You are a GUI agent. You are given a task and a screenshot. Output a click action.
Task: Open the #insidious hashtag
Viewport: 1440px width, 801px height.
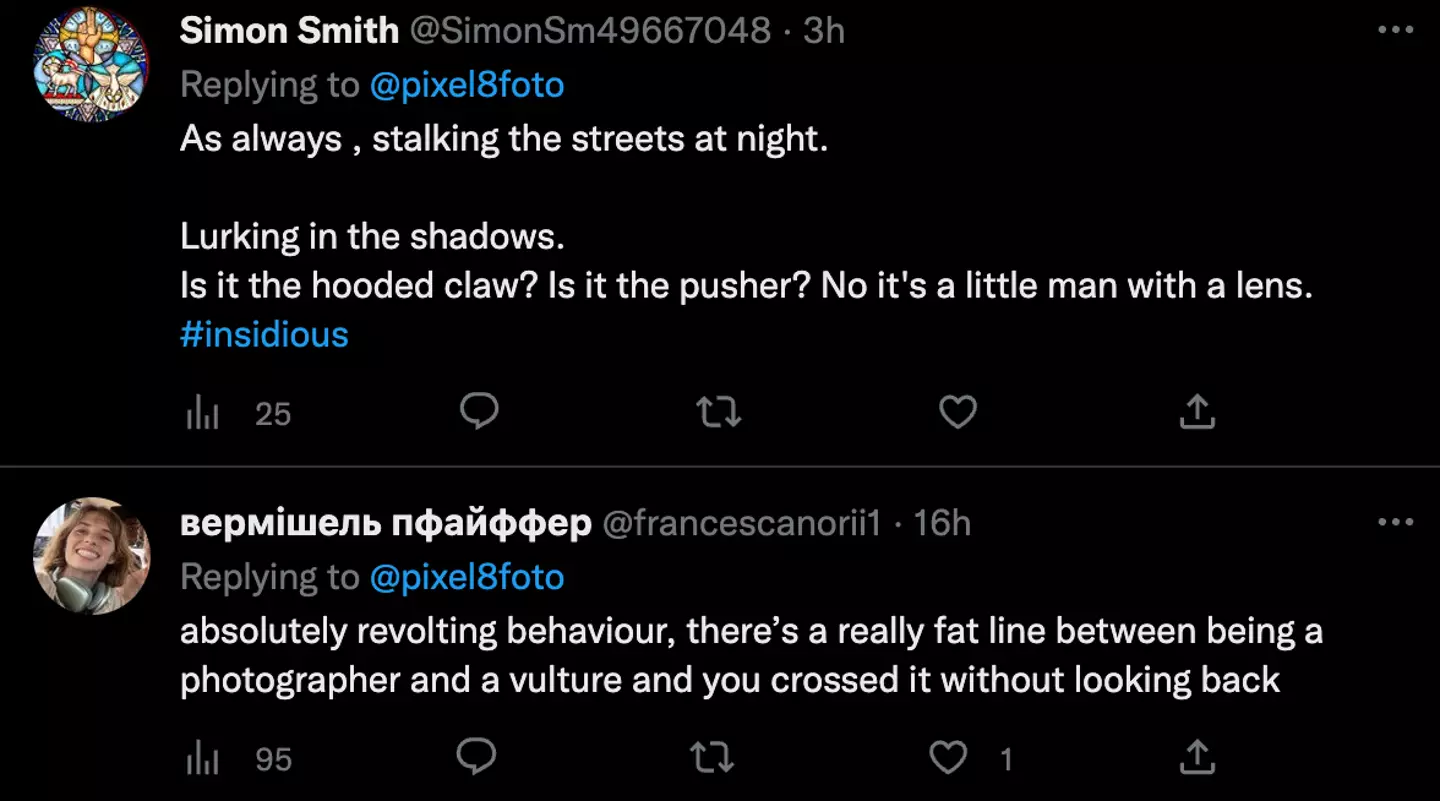pos(264,334)
